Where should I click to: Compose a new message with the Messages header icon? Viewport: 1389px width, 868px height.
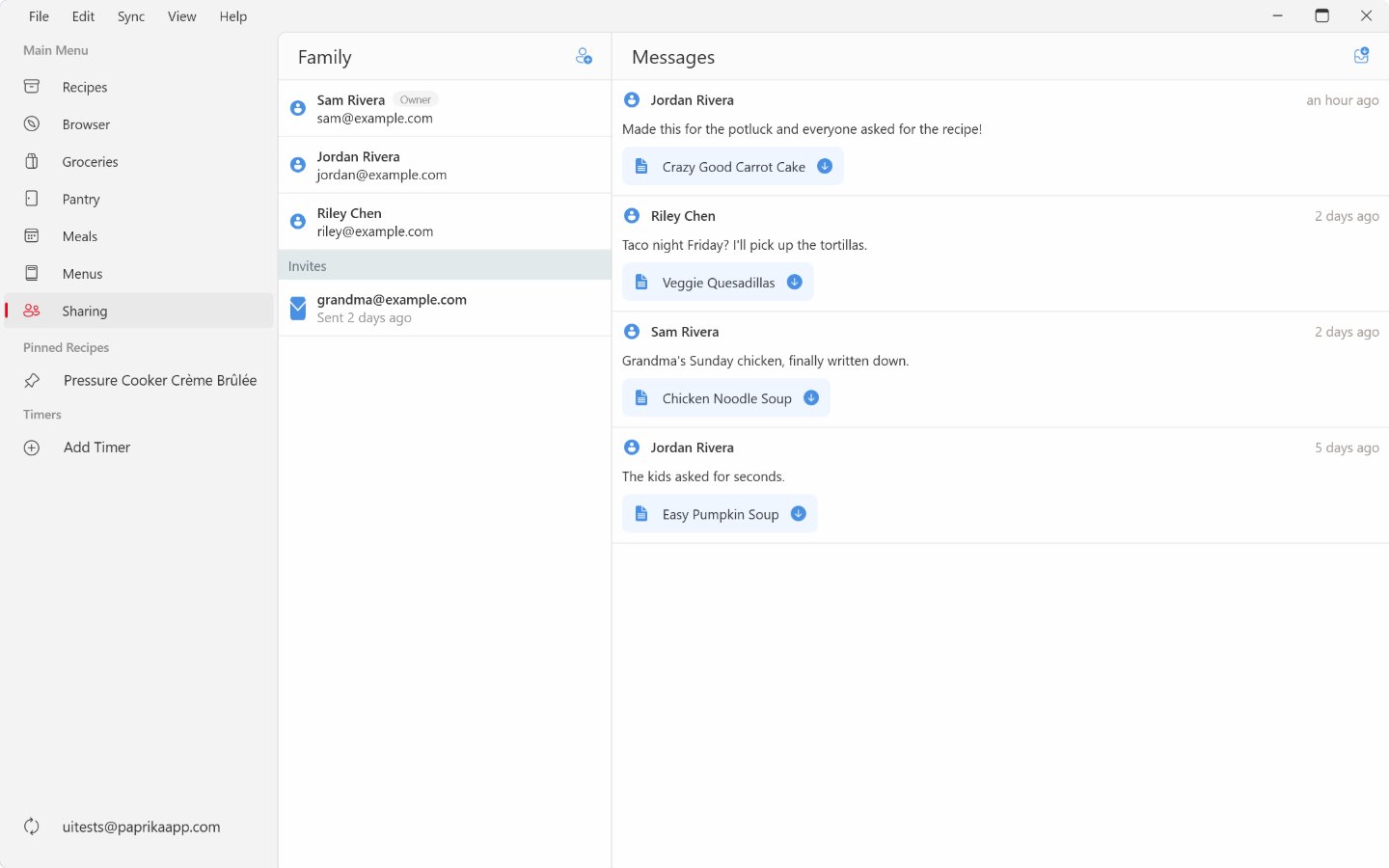click(1361, 56)
